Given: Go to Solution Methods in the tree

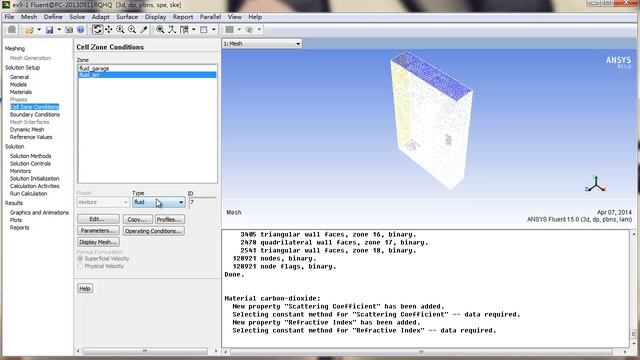Looking at the screenshot, I should click(31, 156).
